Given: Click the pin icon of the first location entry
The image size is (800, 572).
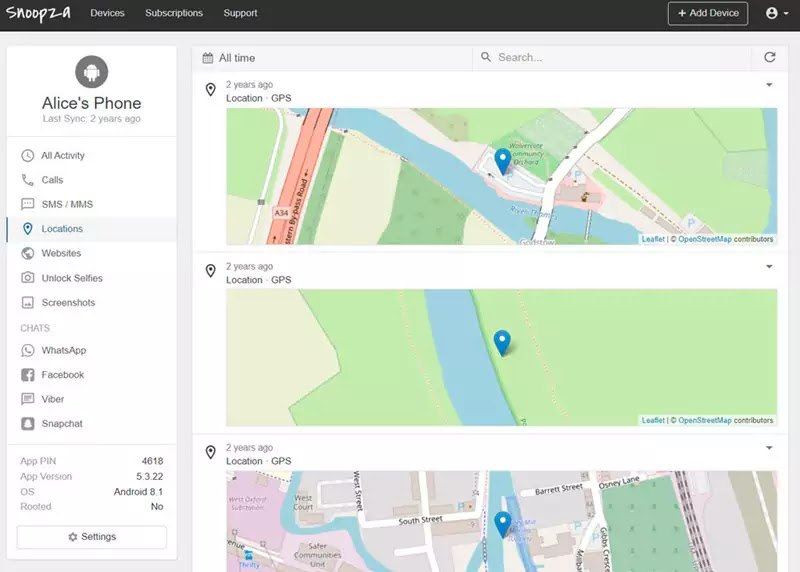Looking at the screenshot, I should click(x=210, y=90).
